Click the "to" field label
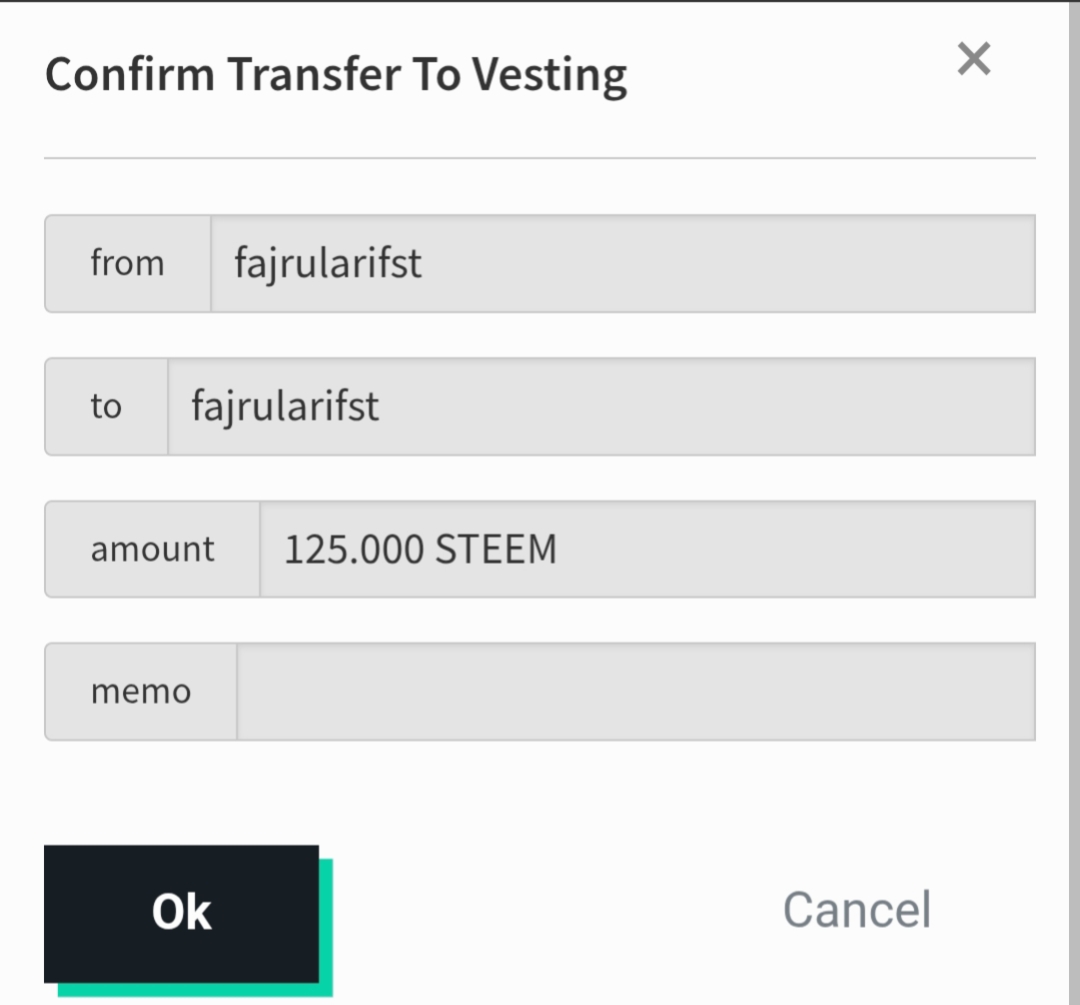Image resolution: width=1080 pixels, height=1005 pixels. point(105,407)
